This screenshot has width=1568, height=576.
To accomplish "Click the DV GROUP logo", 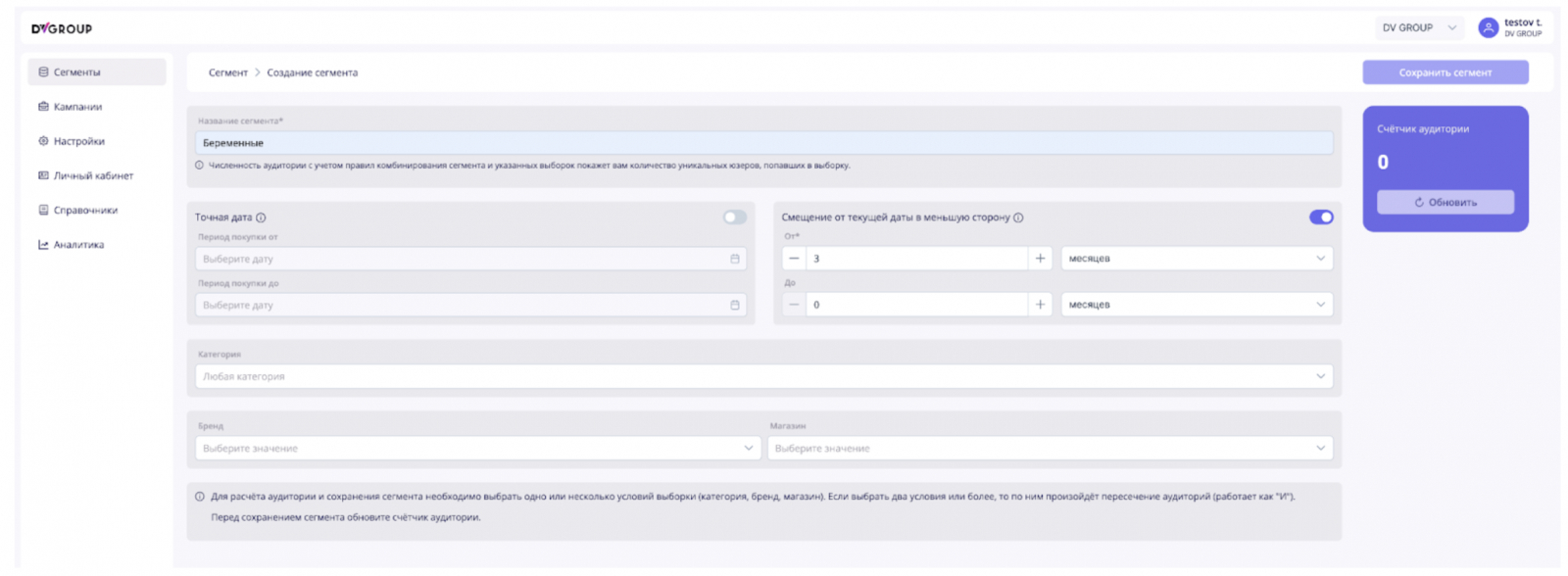I will (62, 28).
